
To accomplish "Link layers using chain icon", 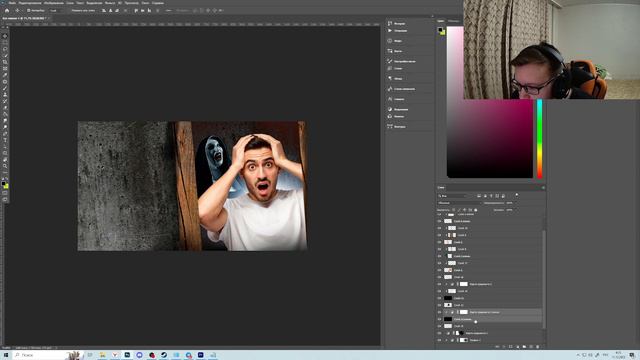I will [x=497, y=347].
